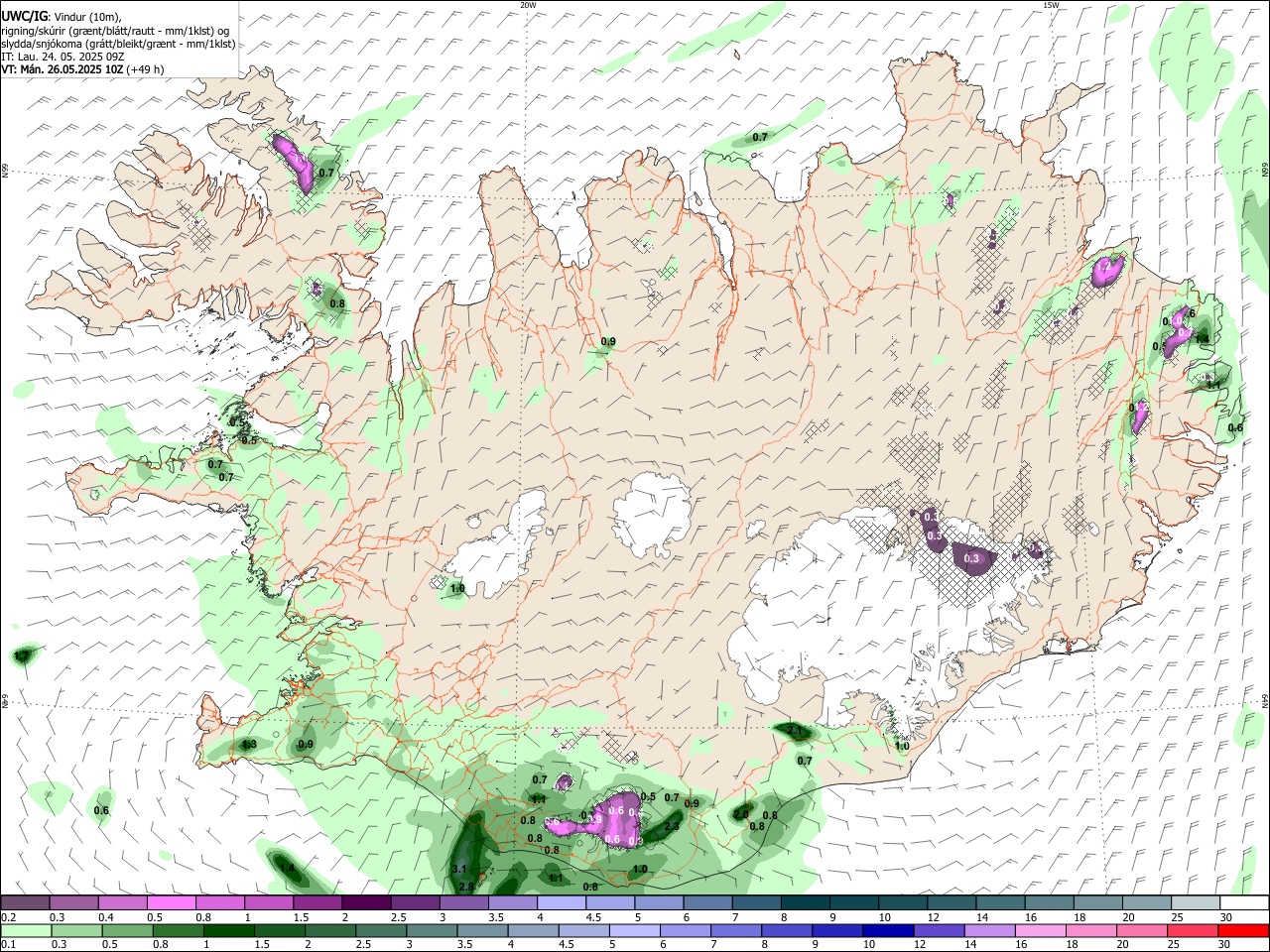Click rain legend swatch between 10 and 12
The height and width of the screenshot is (952, 1270).
889,931
